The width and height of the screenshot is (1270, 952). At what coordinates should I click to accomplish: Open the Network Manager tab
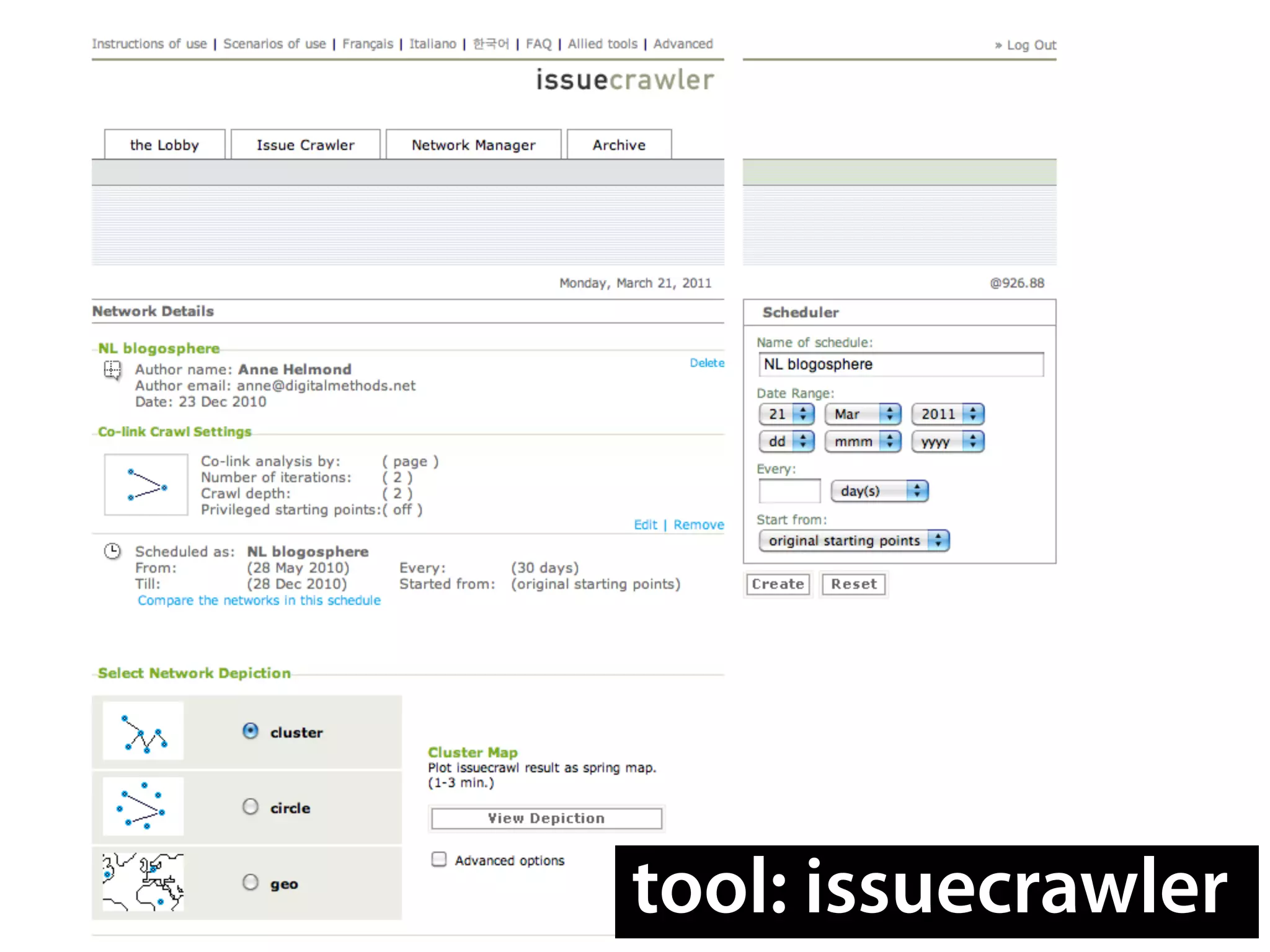click(474, 145)
